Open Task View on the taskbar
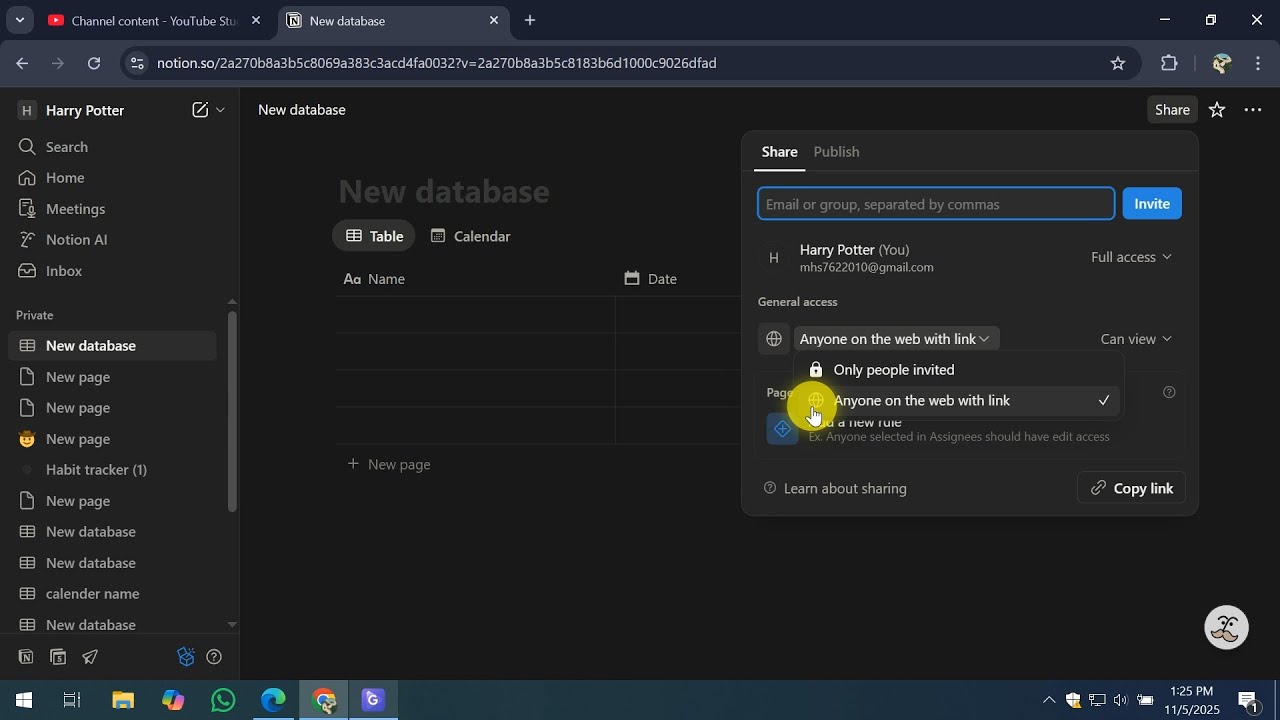The image size is (1280, 720). click(x=72, y=700)
